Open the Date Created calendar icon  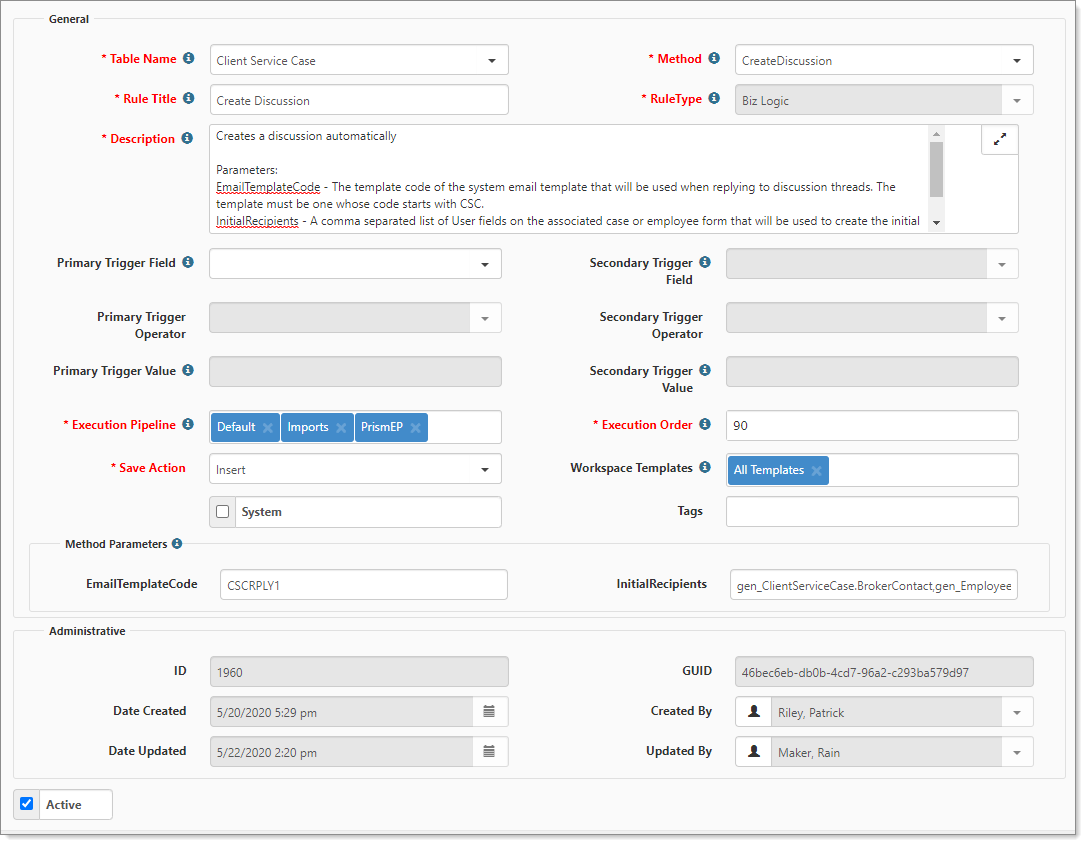click(489, 712)
